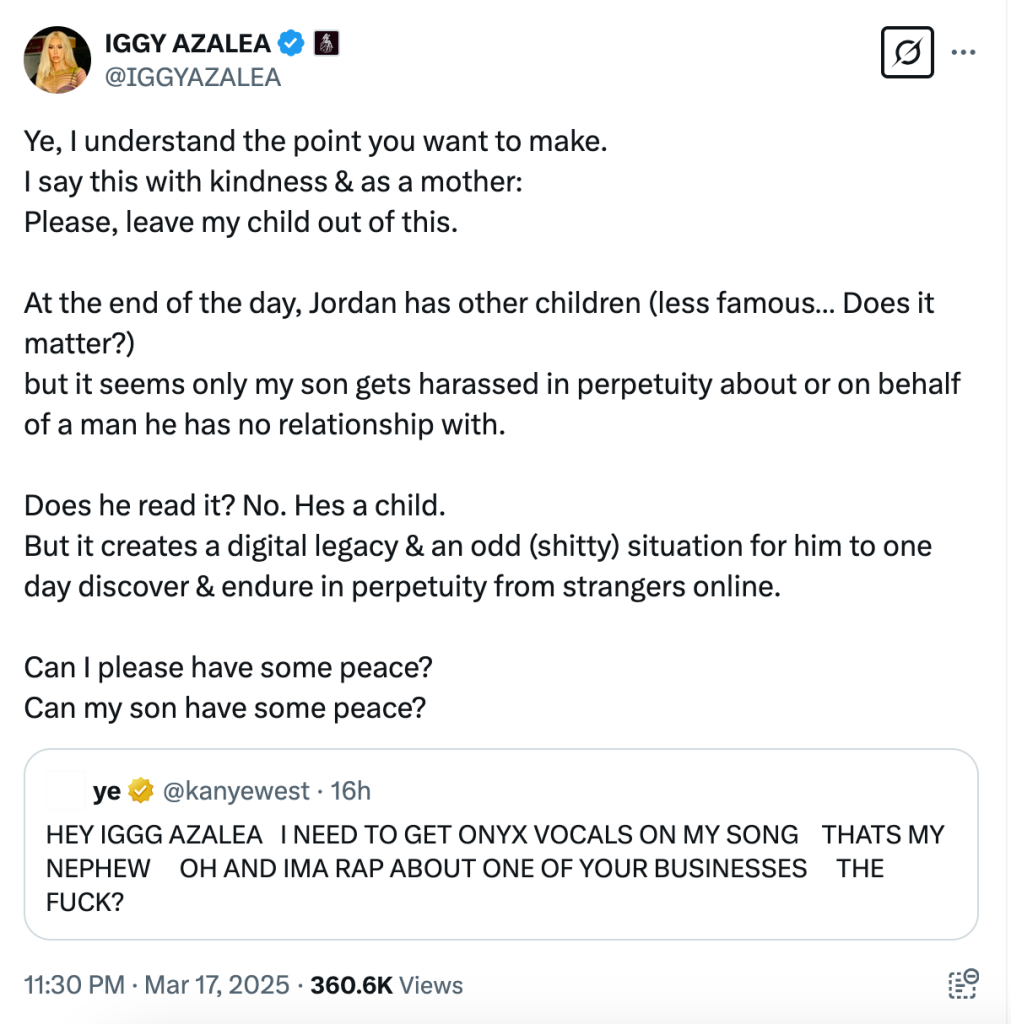This screenshot has width=1011, height=1024.
Task: Click the notes icon at bottom right
Action: click(x=962, y=984)
